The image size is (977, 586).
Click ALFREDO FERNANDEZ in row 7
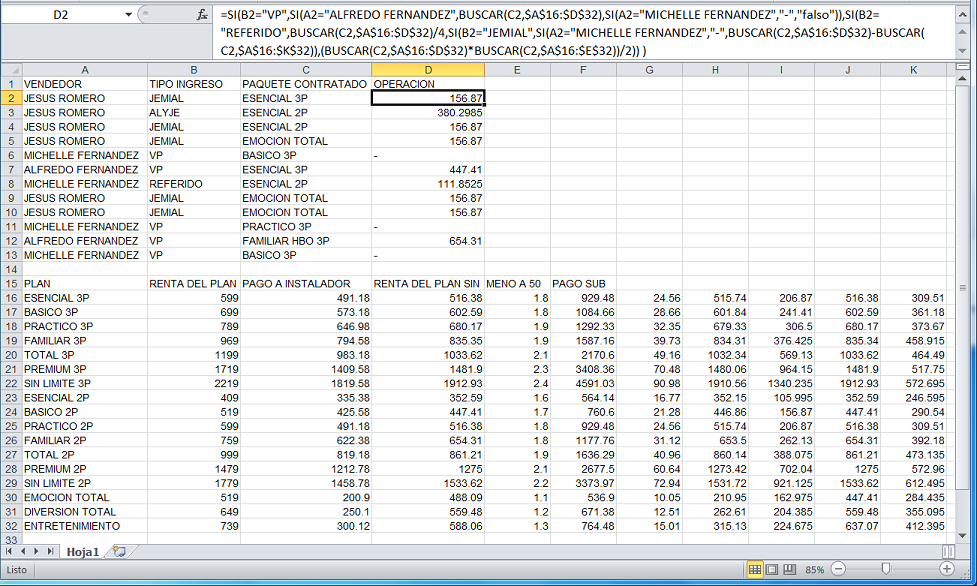[85, 170]
